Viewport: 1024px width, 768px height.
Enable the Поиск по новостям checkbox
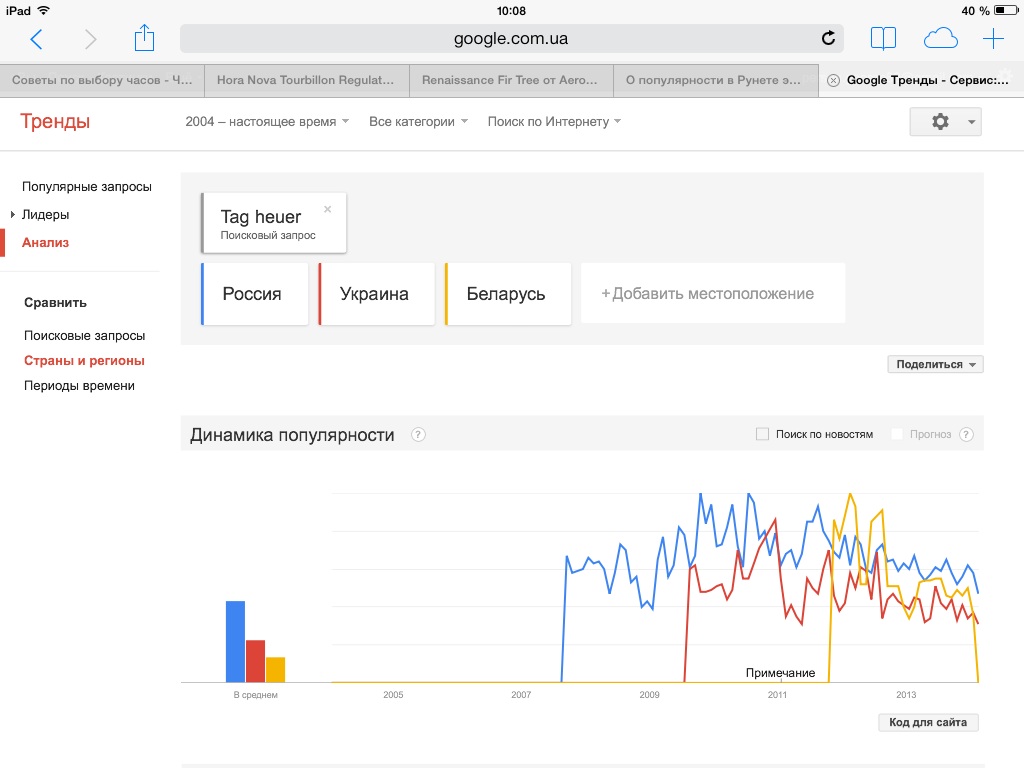point(762,434)
